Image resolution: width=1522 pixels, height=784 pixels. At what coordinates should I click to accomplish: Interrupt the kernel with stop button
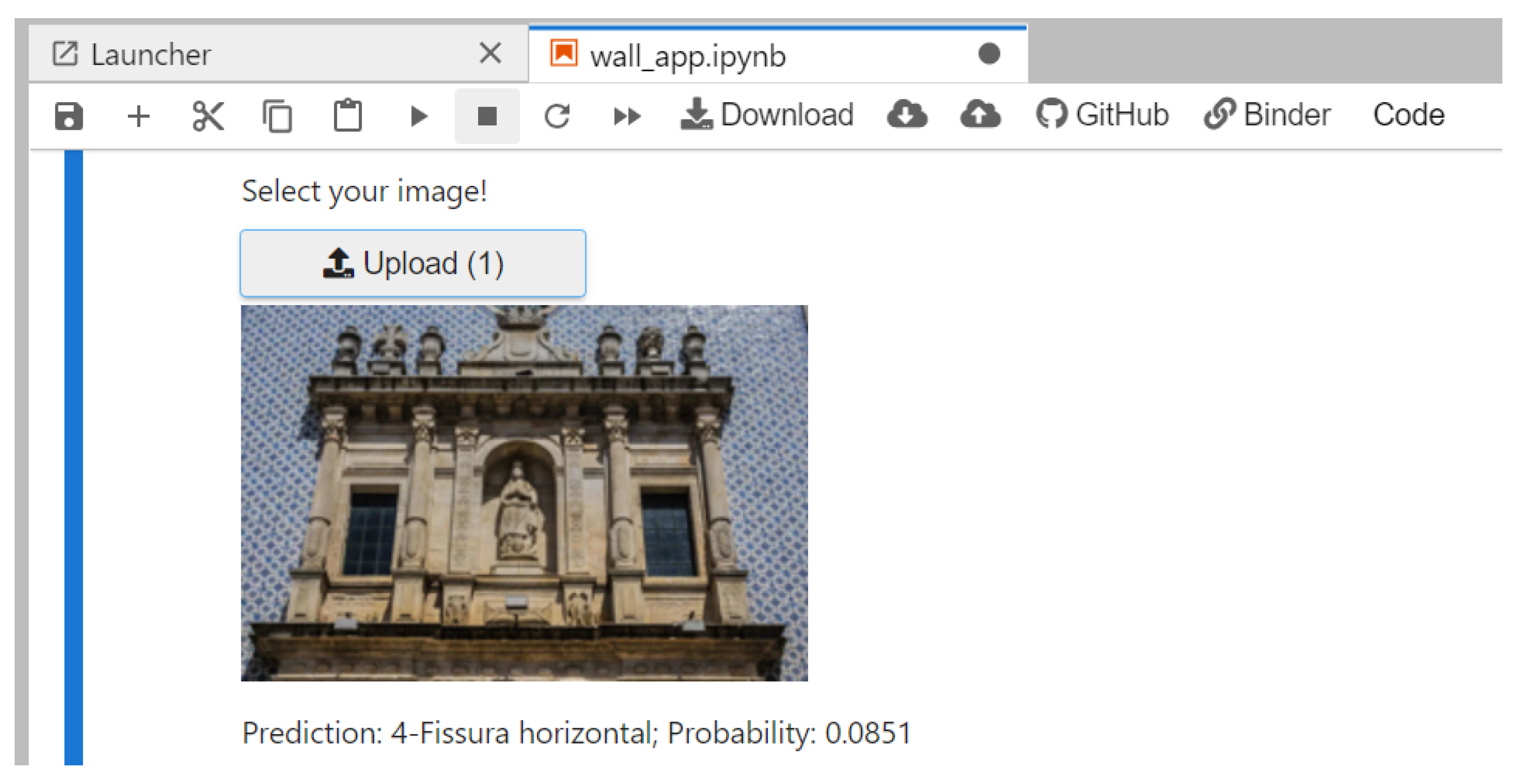[x=487, y=116]
